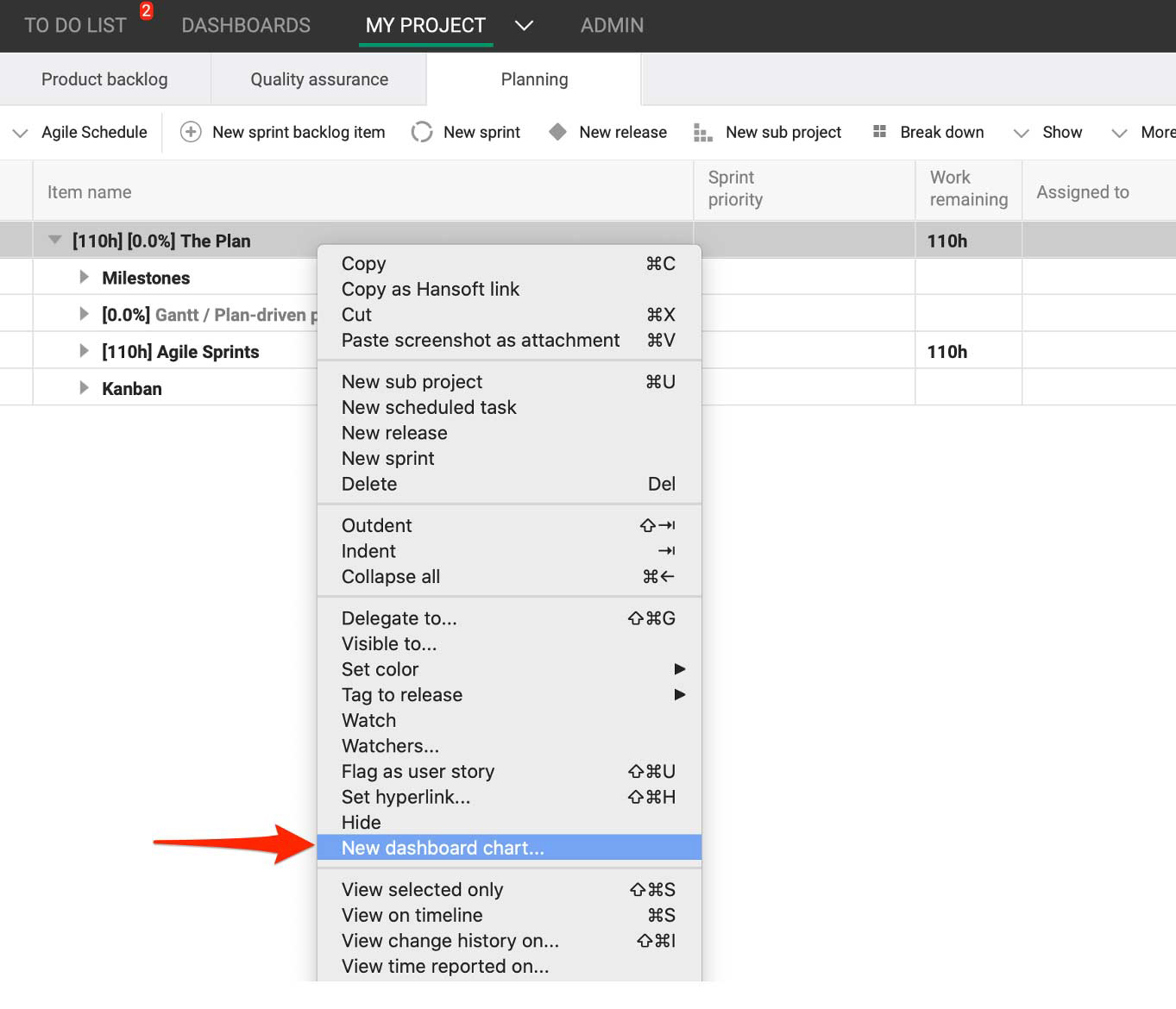Viewport: 1176px width, 1009px height.
Task: Choose View selected only
Action: (509, 890)
